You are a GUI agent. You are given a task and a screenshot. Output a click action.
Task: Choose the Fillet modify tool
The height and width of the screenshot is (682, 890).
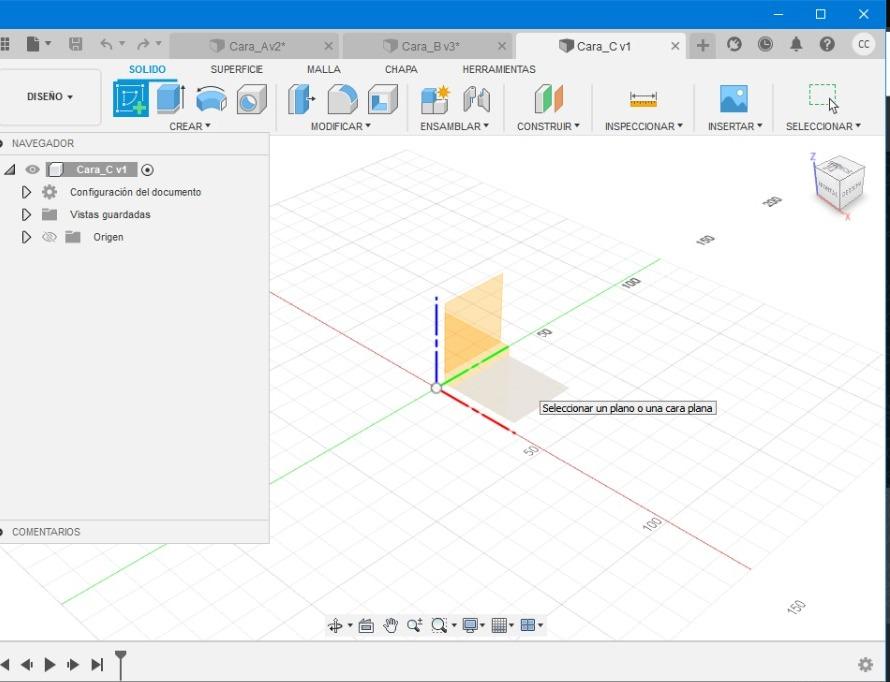click(x=342, y=99)
